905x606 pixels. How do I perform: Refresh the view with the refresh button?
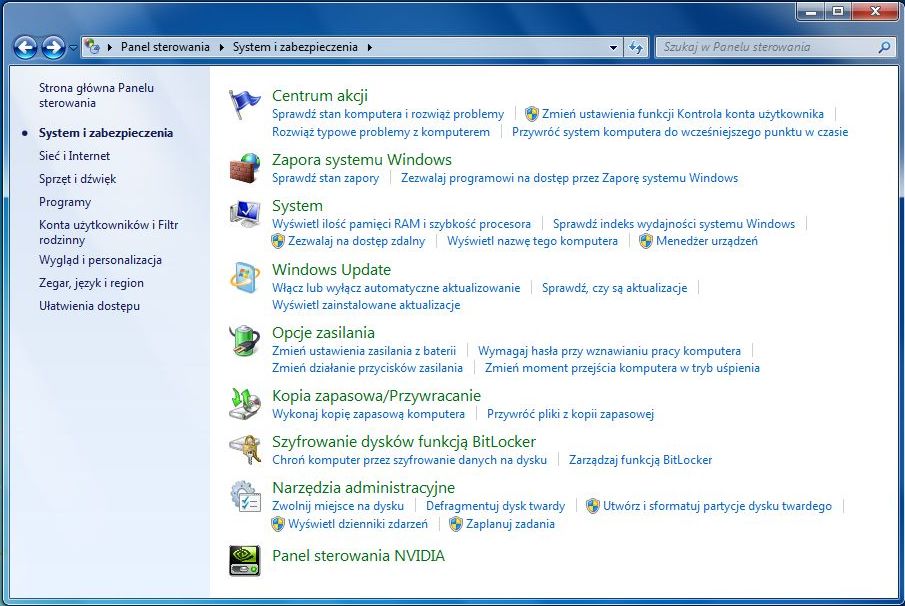click(635, 47)
